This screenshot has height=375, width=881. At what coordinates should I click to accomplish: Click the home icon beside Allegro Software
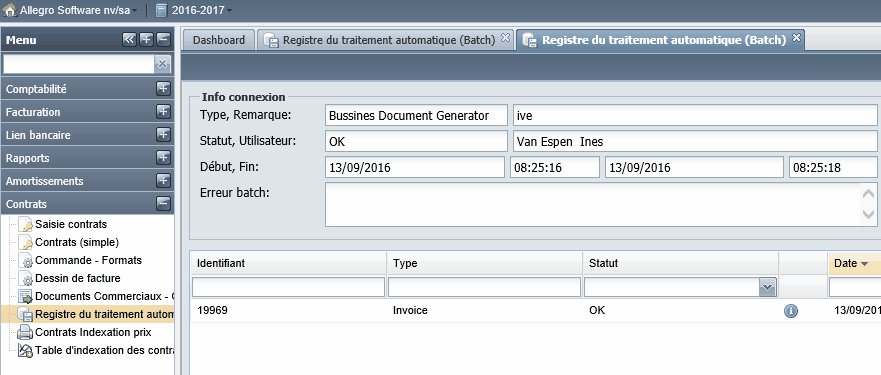(10, 10)
